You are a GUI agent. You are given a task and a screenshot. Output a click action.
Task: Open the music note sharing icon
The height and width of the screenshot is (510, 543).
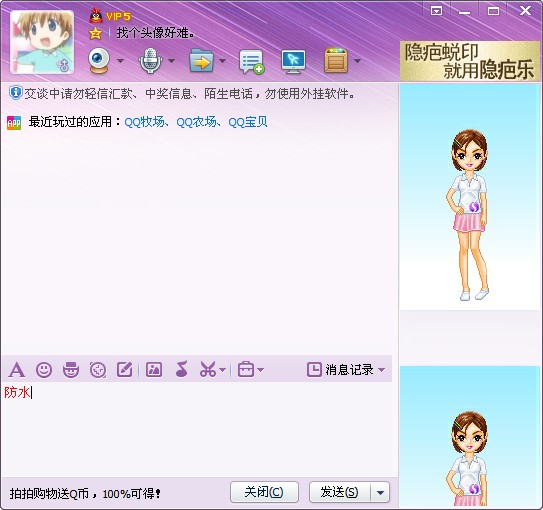coord(182,369)
